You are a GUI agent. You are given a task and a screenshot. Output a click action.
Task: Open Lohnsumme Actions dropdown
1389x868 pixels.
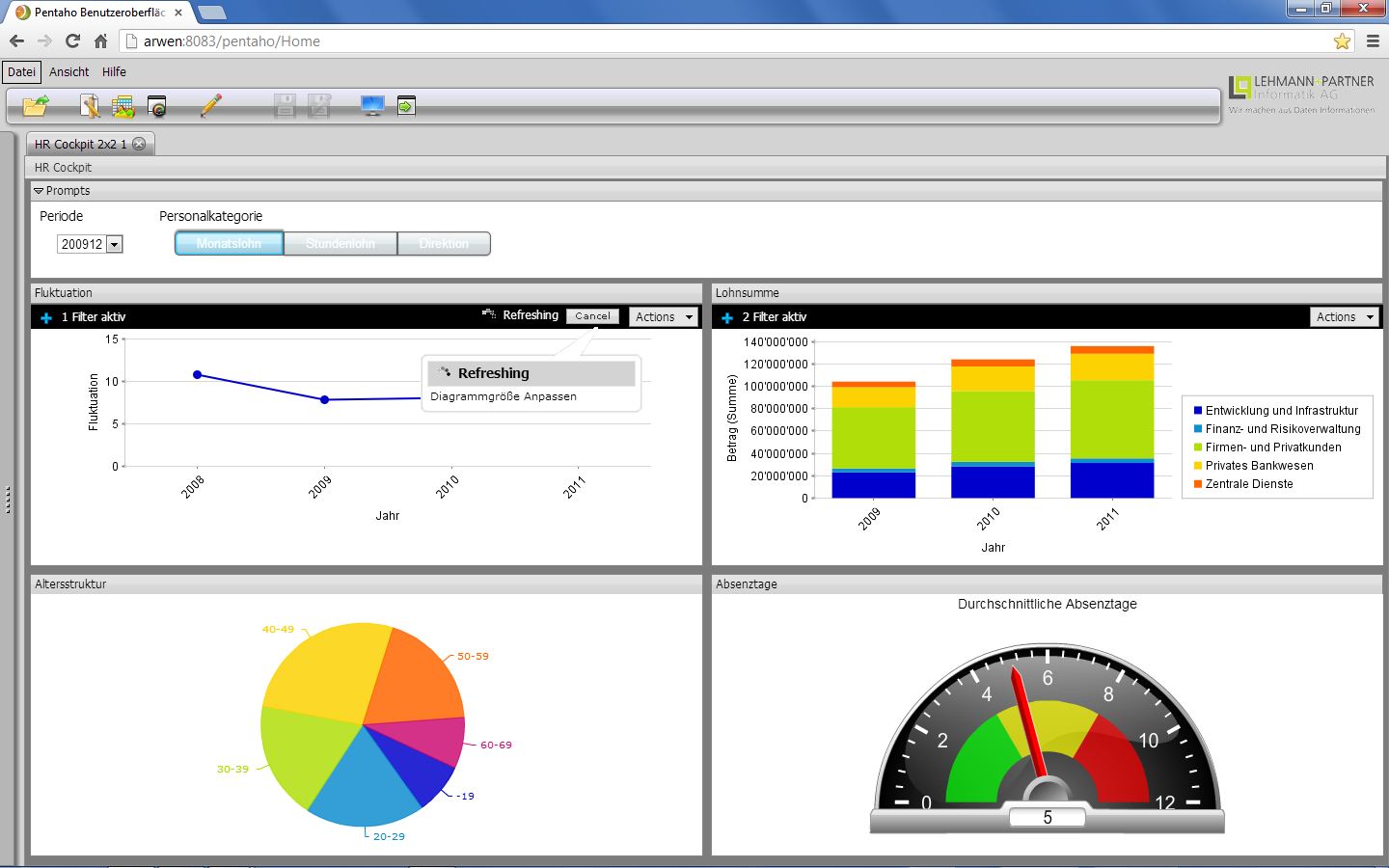(1345, 316)
